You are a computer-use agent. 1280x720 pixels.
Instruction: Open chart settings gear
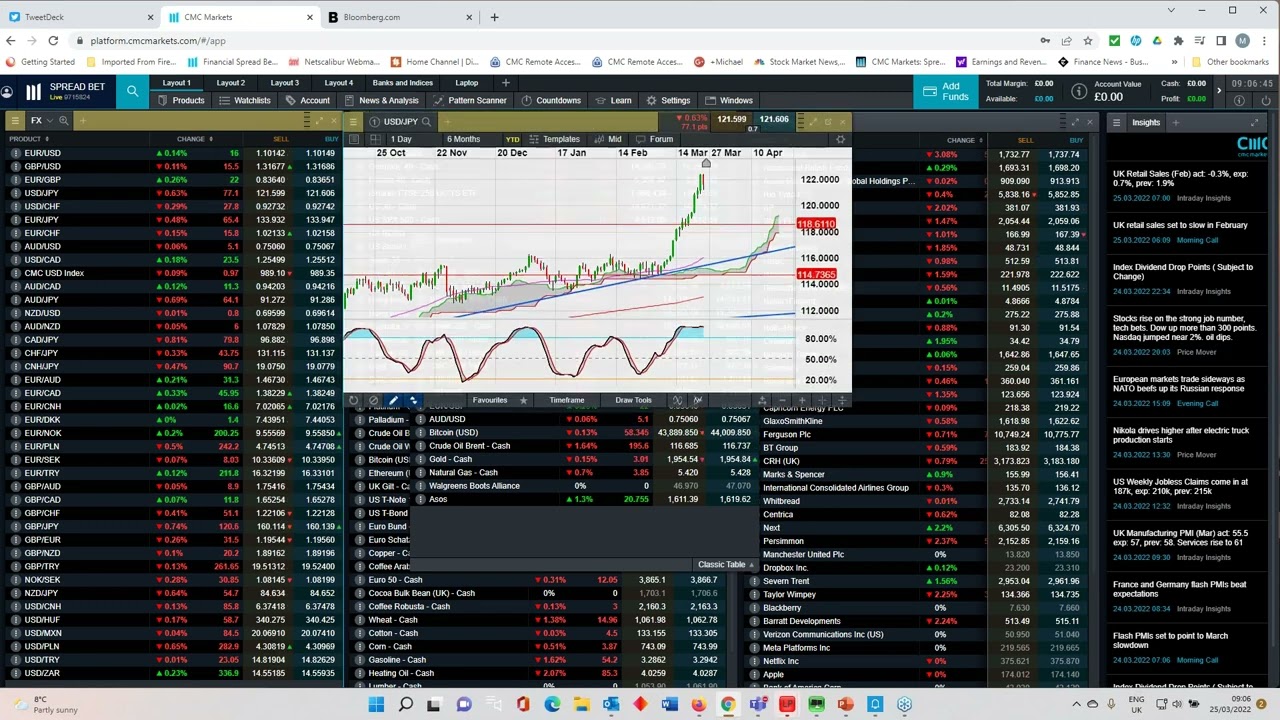click(x=840, y=139)
